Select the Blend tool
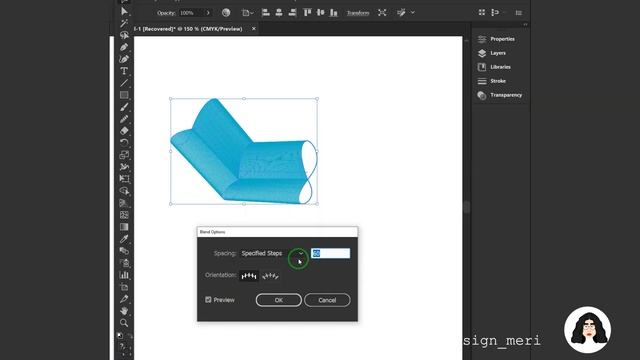The image size is (640, 360). (124, 251)
